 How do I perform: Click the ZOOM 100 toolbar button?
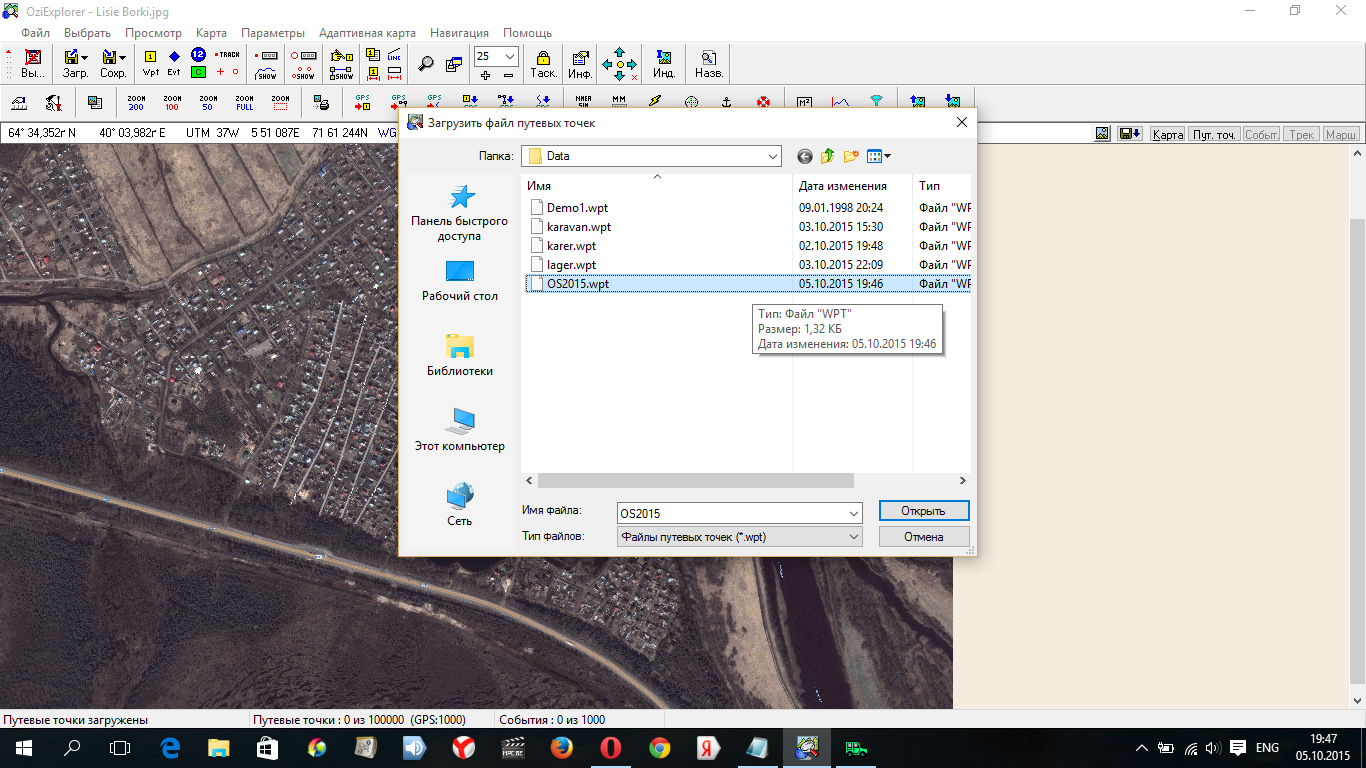(x=172, y=102)
